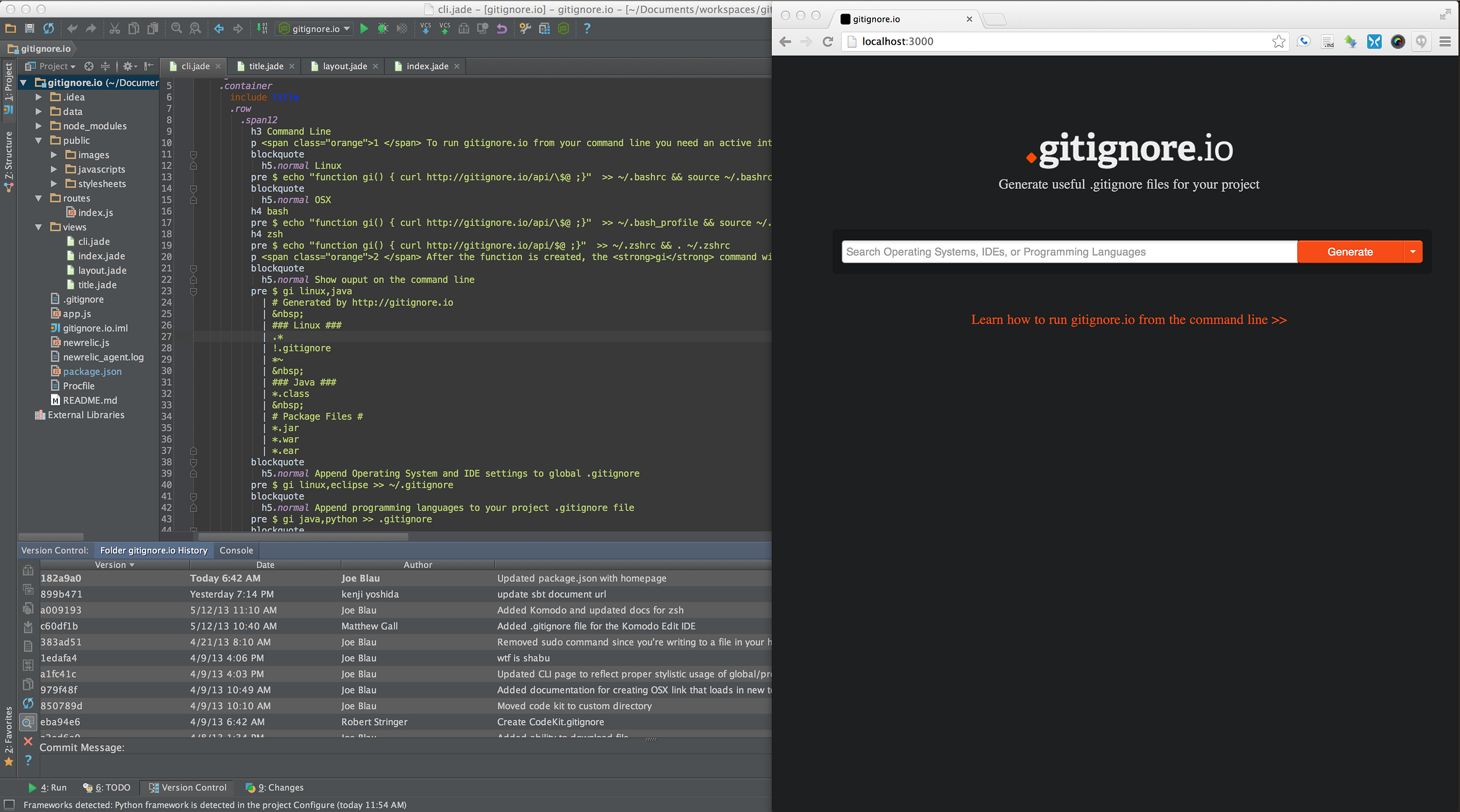Bookmark the page with the star icon
The height and width of the screenshot is (812, 1460).
pos(1279,41)
